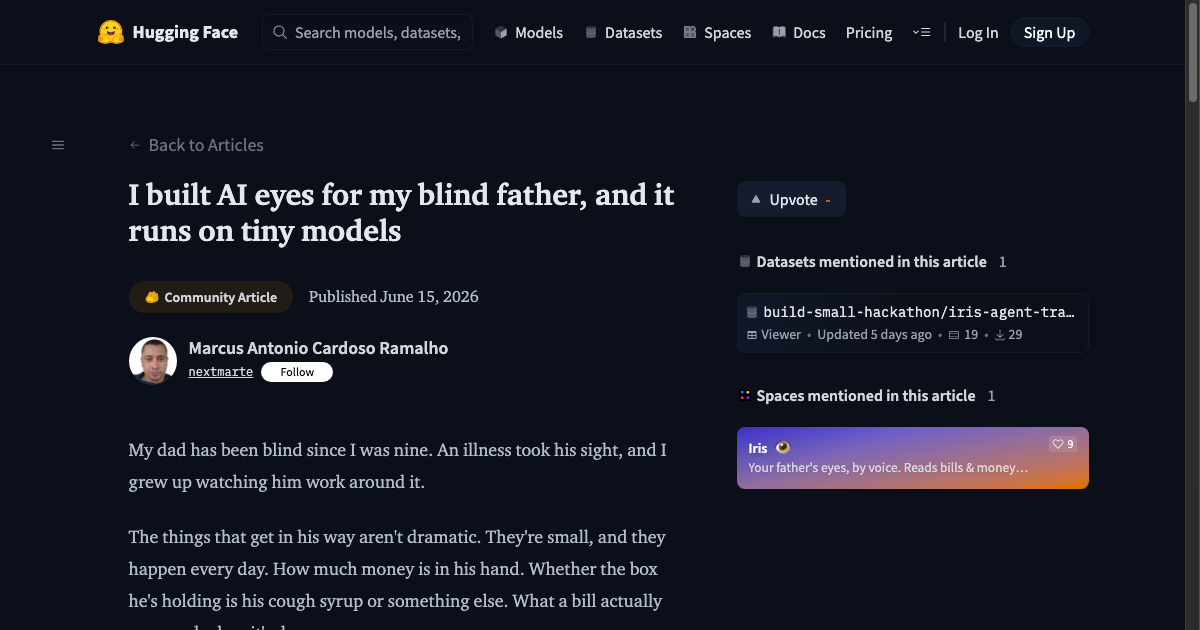This screenshot has width=1200, height=630.
Task: Click the Upvote triangle button
Action: click(x=791, y=199)
